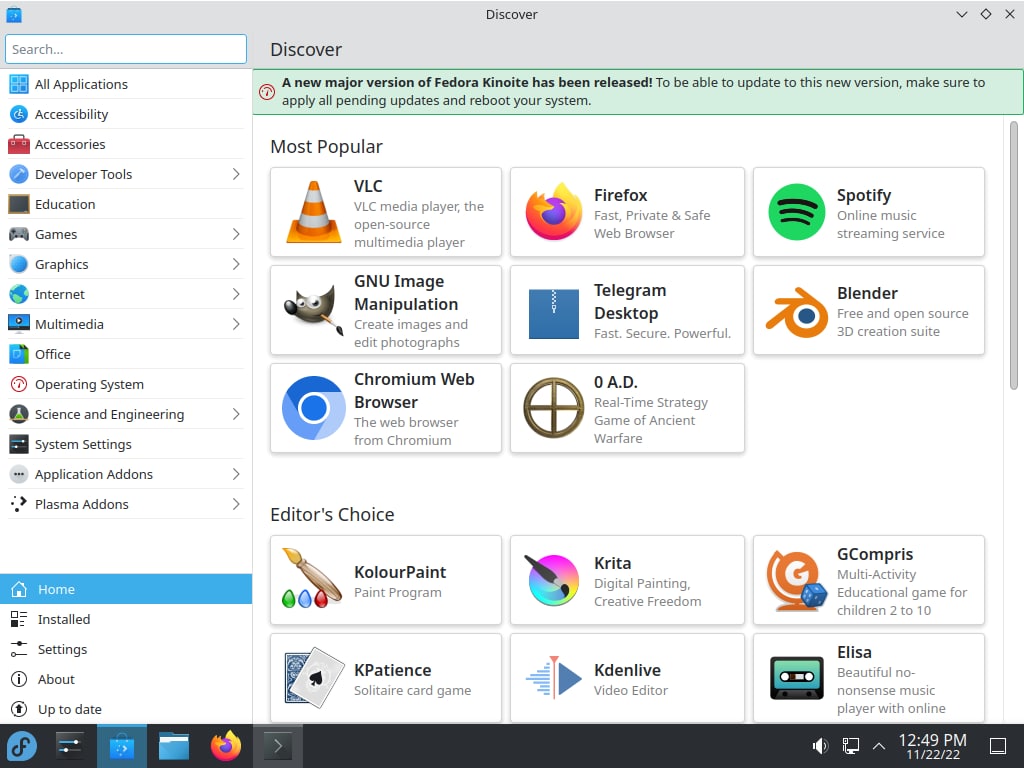Click the Elisa cassette icon
This screenshot has width=1024, height=768.
[x=797, y=679]
